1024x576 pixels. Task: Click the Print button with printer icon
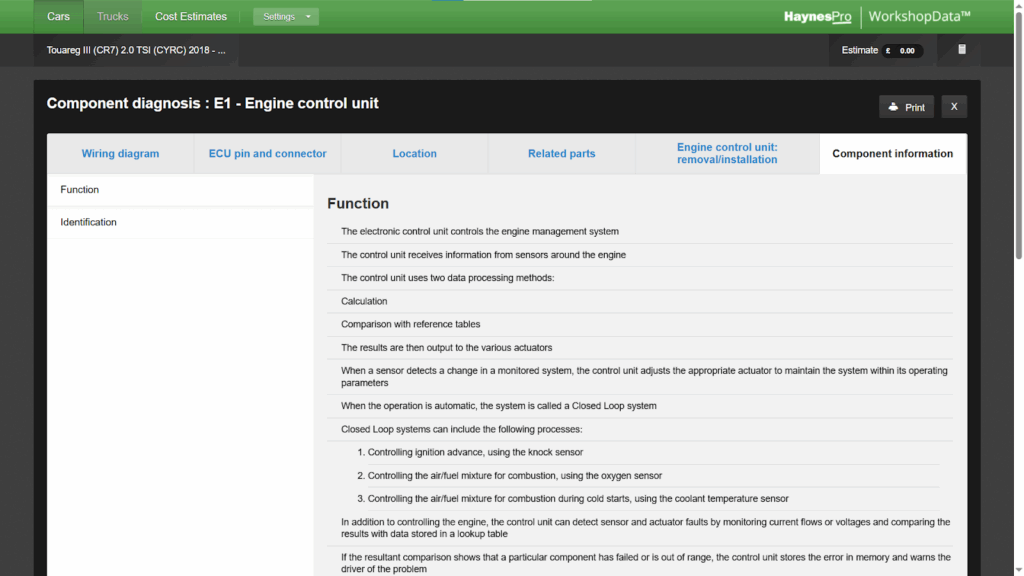click(906, 107)
